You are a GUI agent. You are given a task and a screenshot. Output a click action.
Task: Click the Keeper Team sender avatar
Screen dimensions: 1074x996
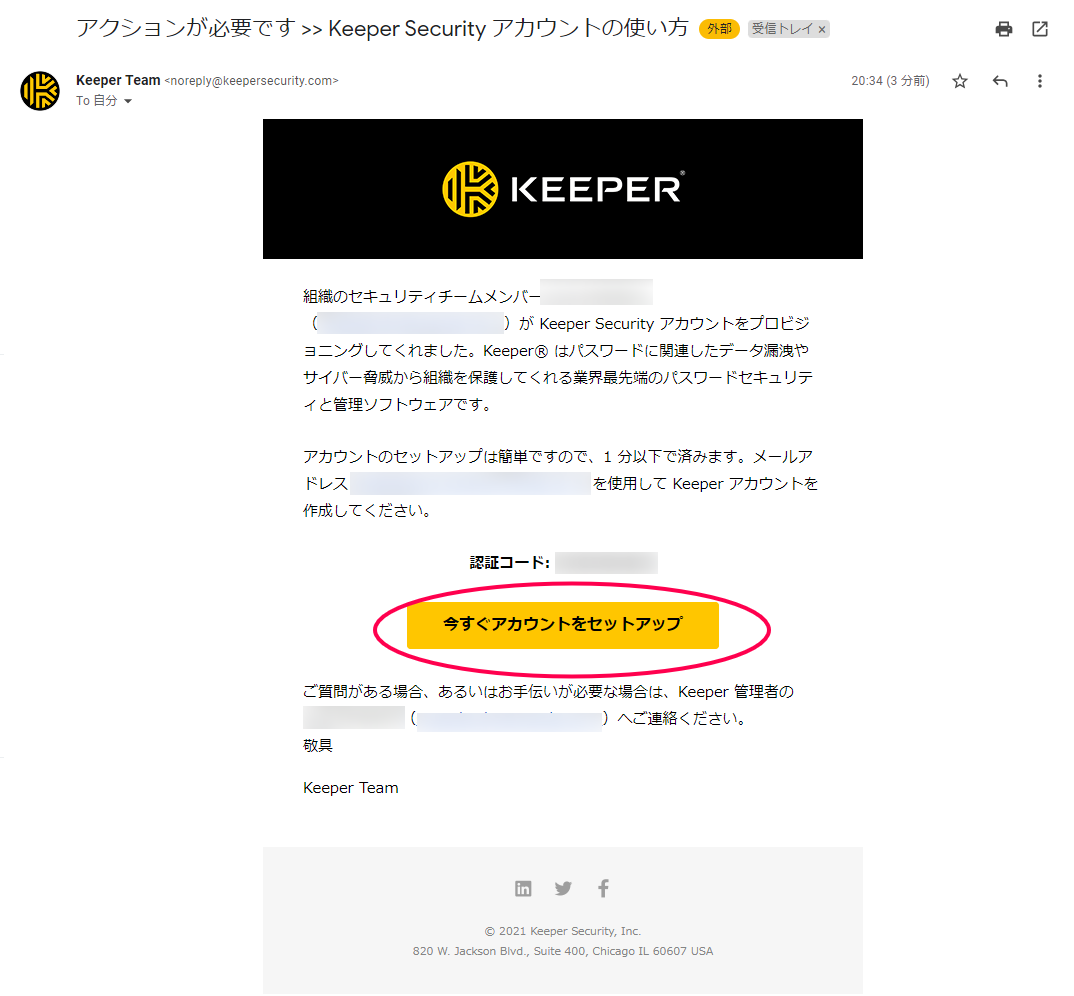(x=40, y=90)
